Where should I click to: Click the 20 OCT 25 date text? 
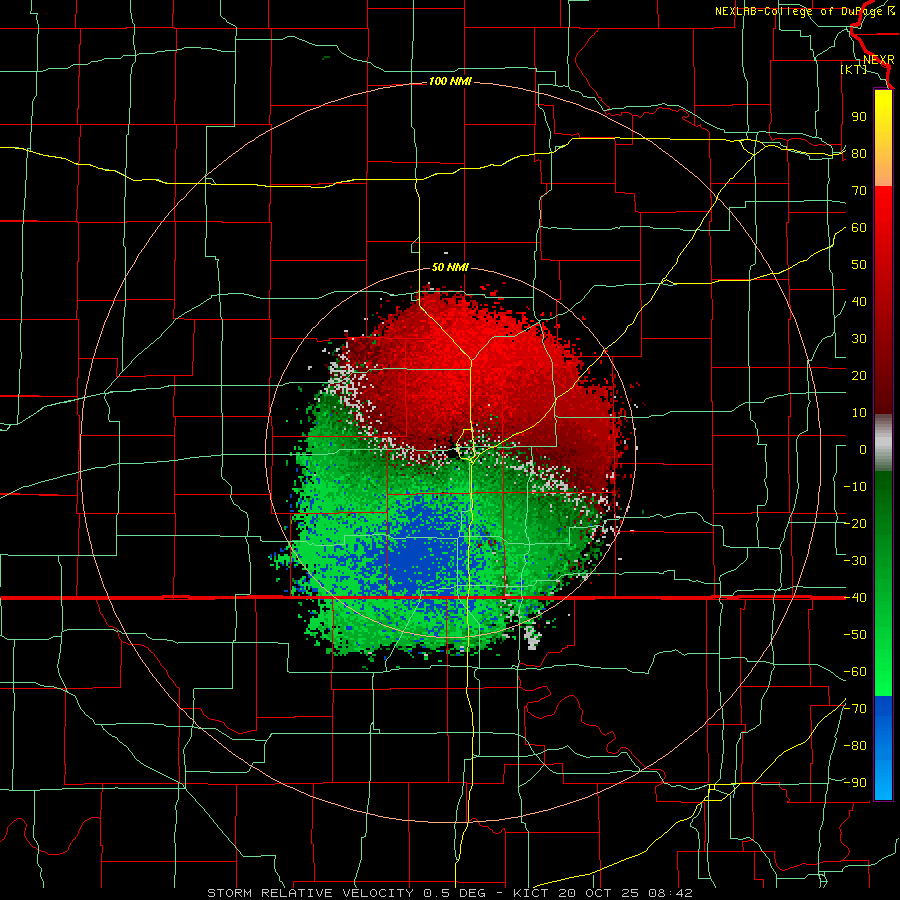598,893
